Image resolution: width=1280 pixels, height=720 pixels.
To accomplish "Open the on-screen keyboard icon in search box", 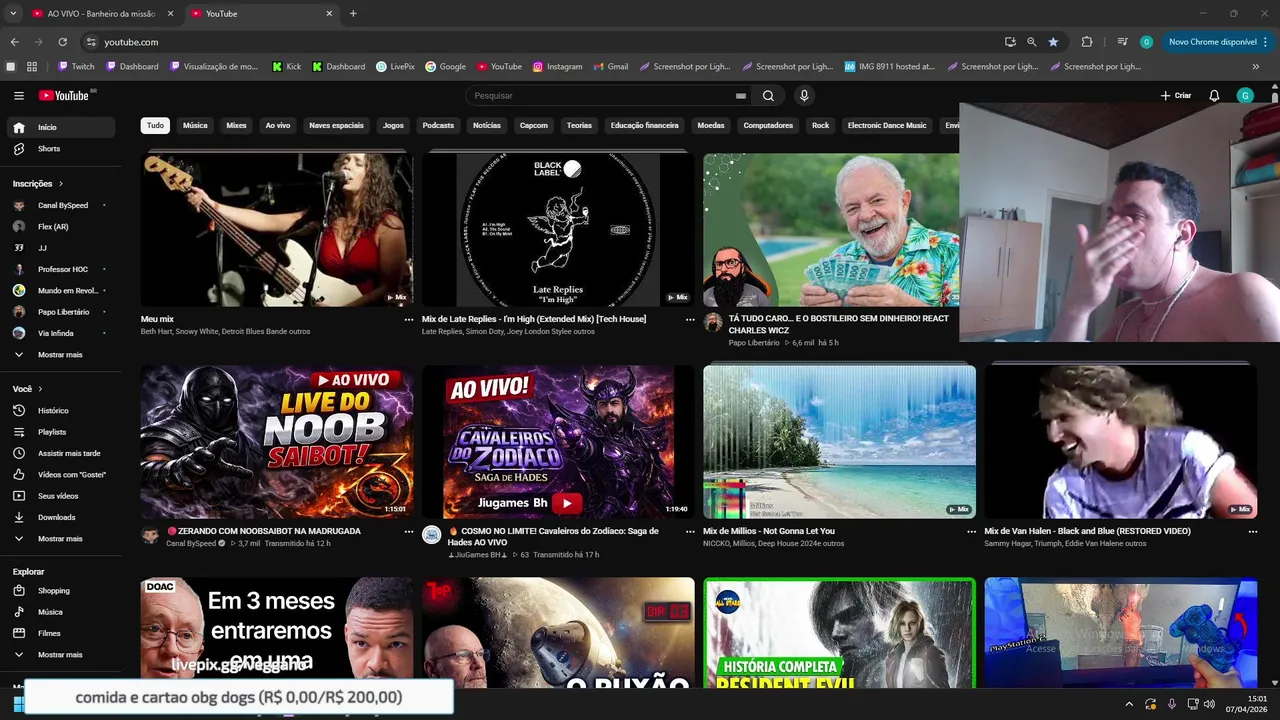I will tap(741, 96).
